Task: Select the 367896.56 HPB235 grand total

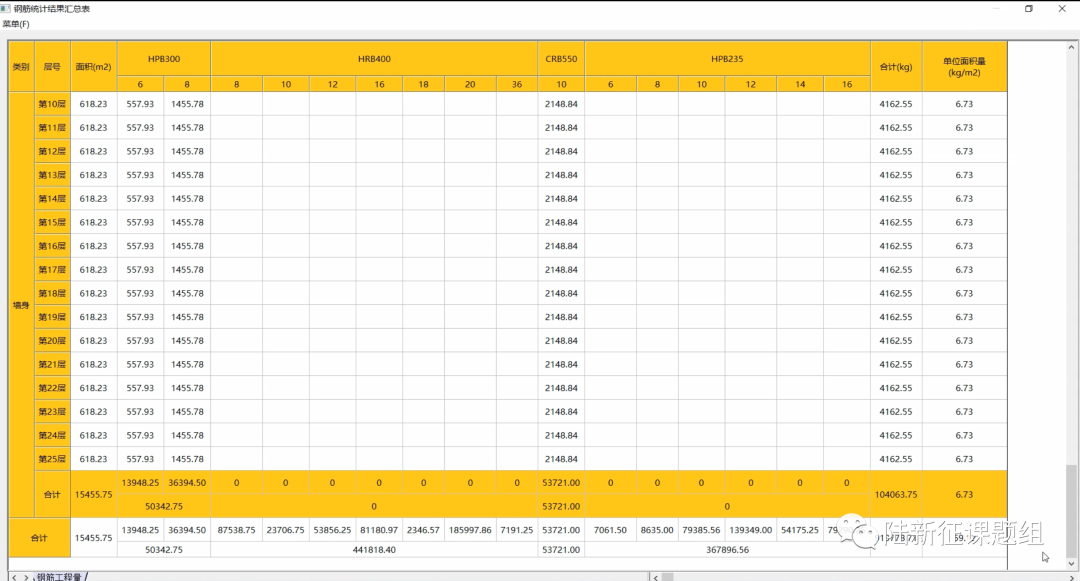Action: click(x=727, y=550)
